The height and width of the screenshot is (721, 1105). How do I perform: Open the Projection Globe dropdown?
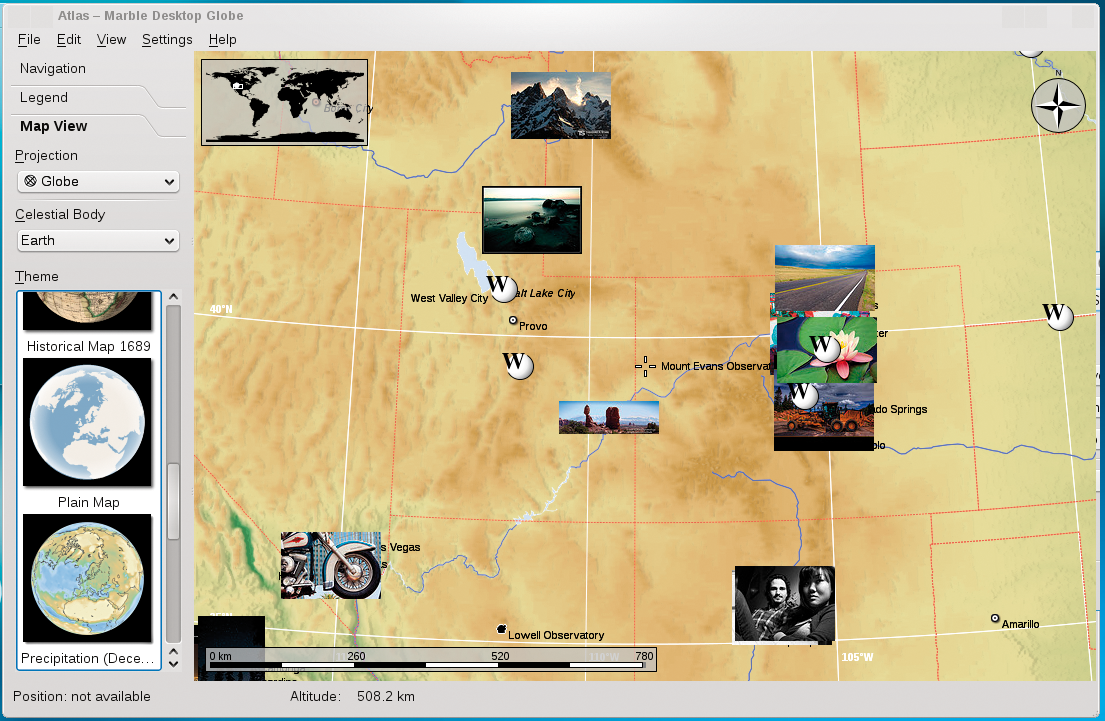98,181
